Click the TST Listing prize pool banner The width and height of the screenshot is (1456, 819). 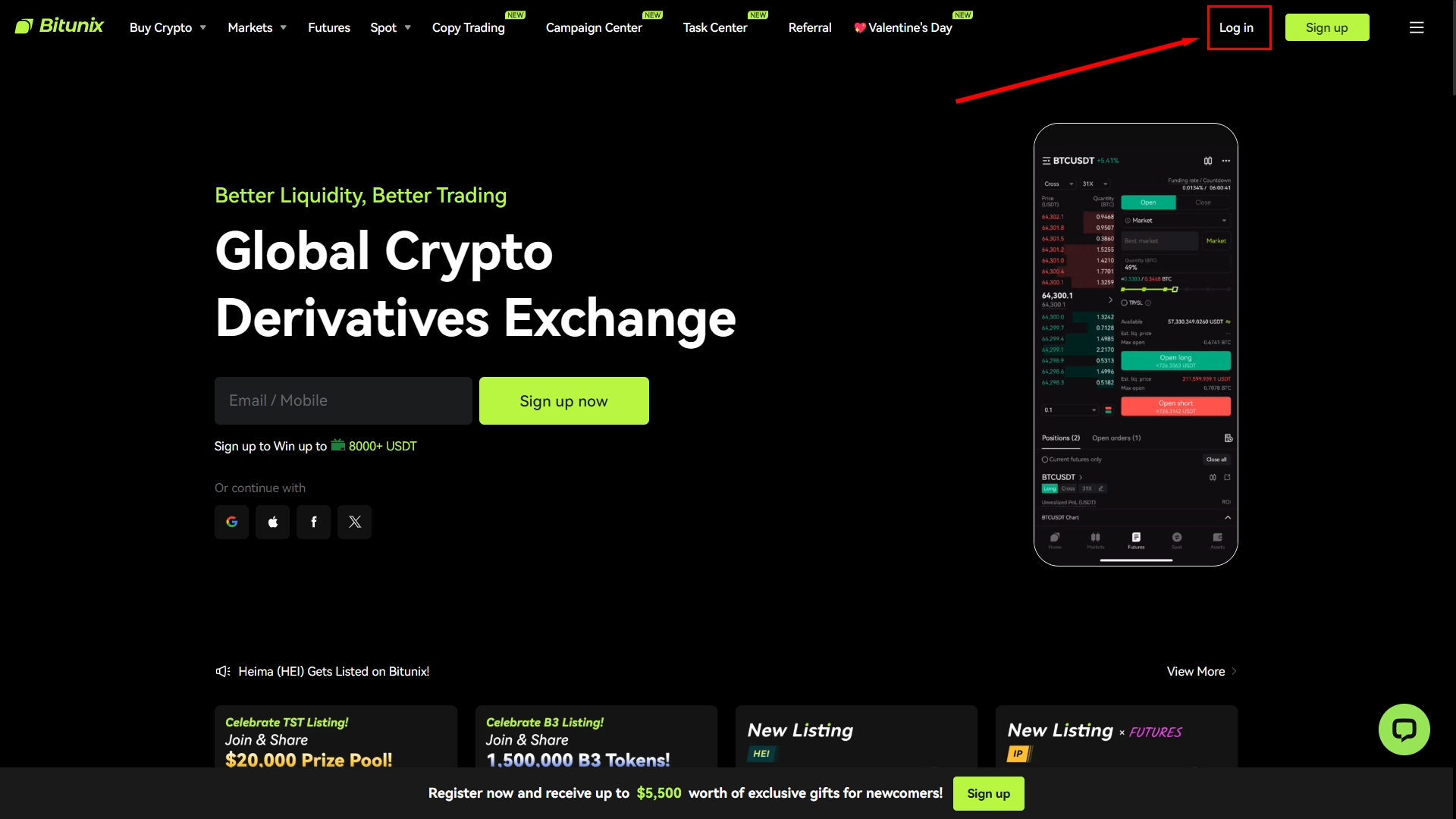pyautogui.click(x=335, y=740)
